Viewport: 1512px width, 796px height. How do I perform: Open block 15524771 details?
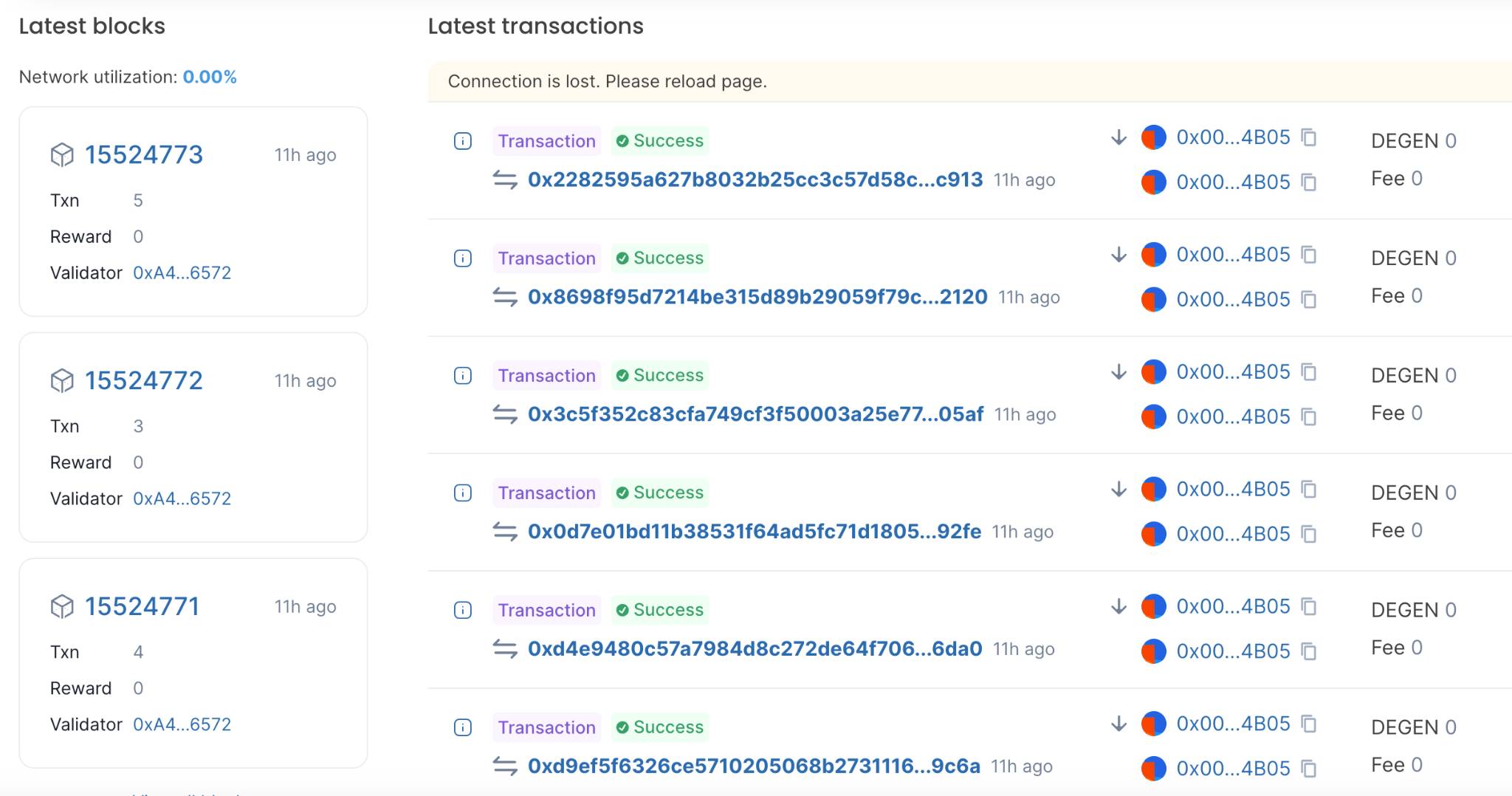point(142,607)
